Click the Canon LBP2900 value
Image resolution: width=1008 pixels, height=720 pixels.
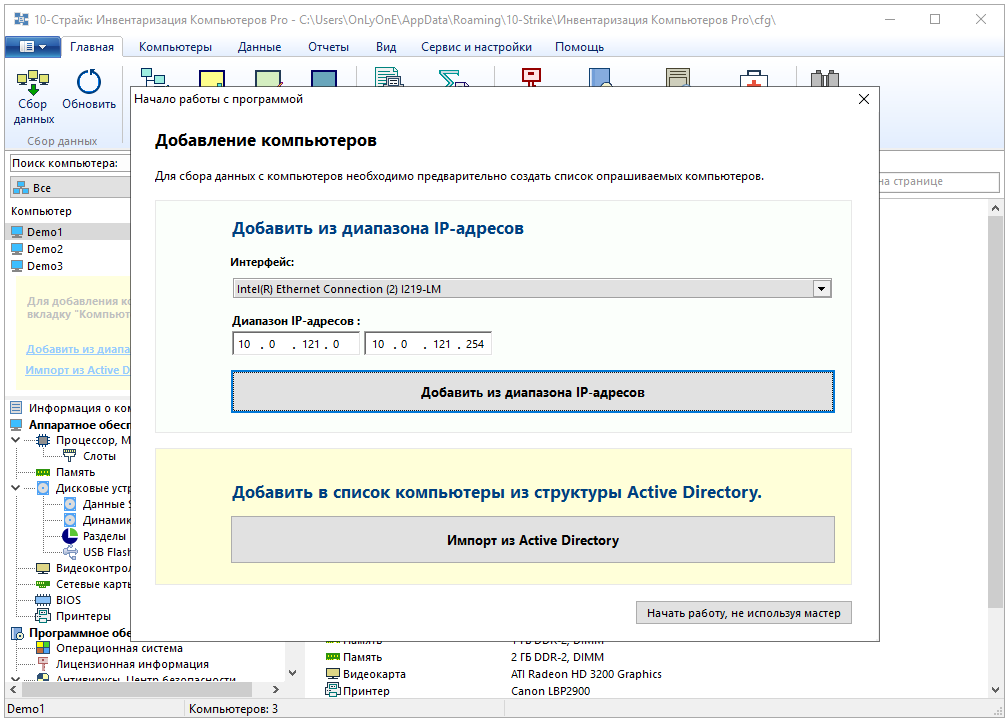tap(550, 691)
